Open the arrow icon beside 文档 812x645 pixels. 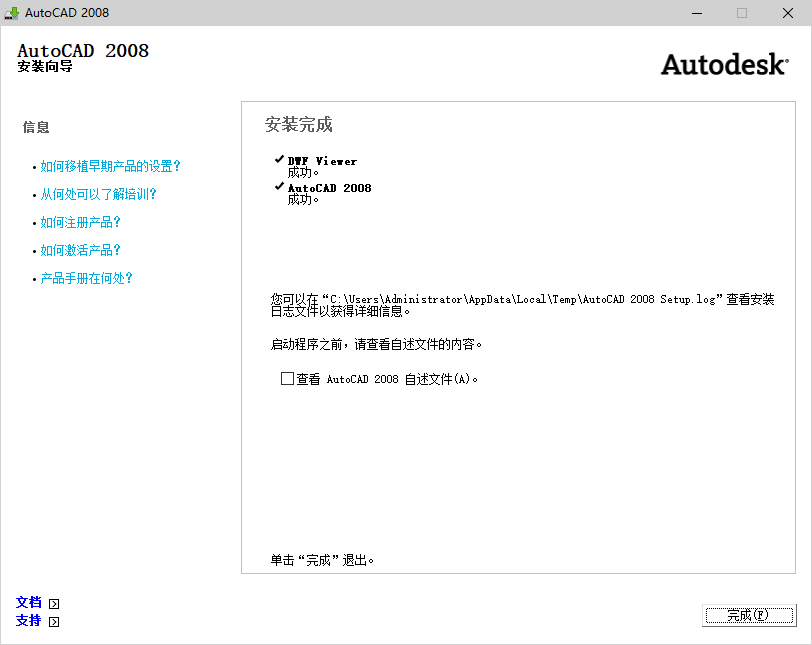click(53, 602)
